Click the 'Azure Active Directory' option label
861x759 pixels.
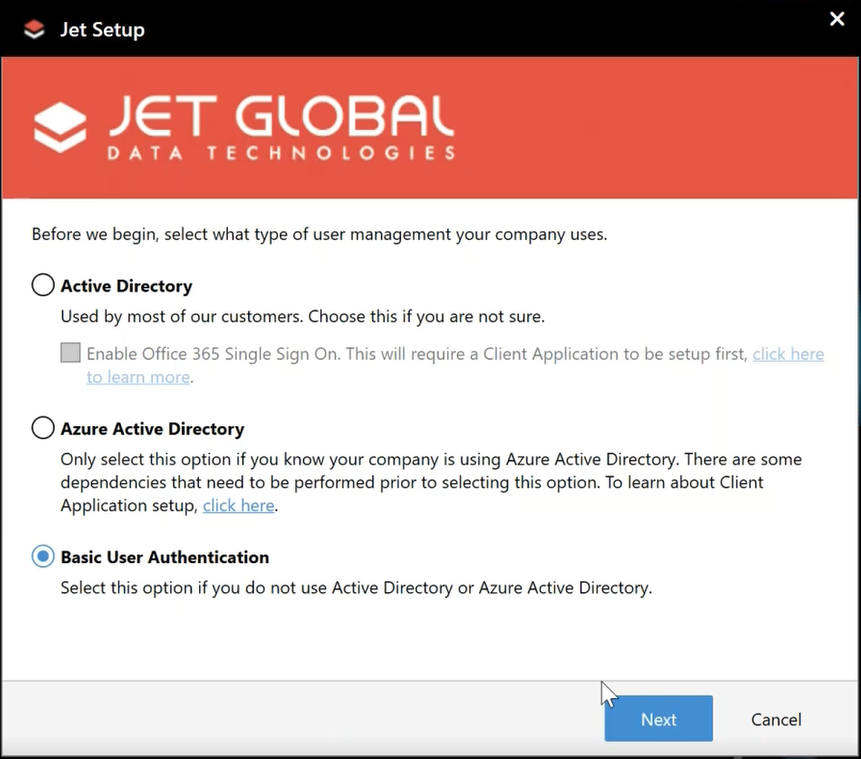coord(152,429)
